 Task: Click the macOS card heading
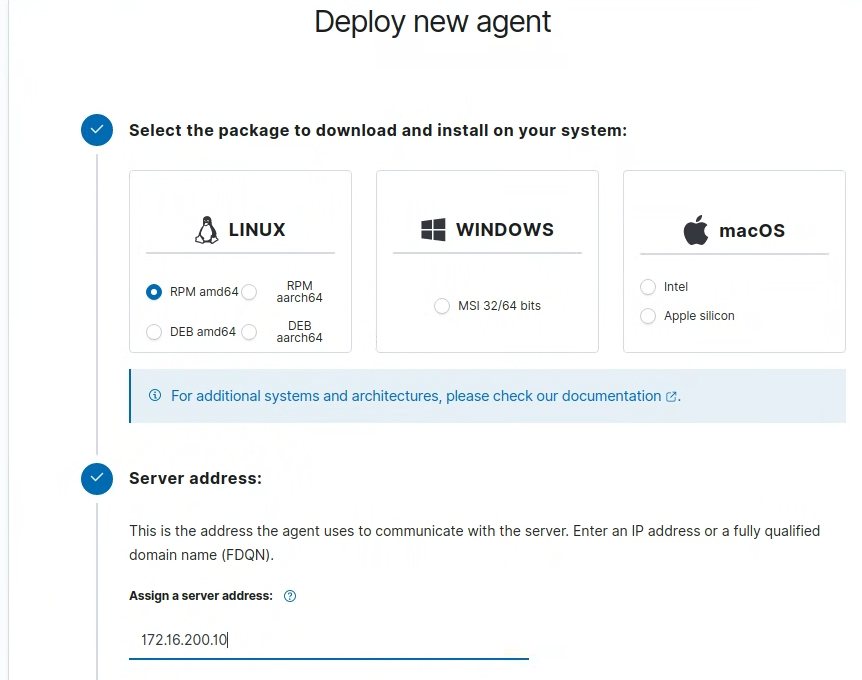(752, 231)
